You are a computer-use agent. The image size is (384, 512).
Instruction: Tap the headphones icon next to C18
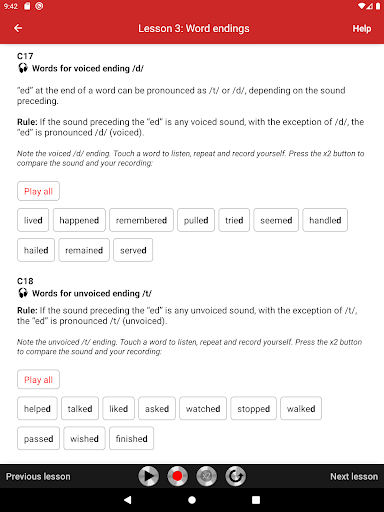(23, 293)
